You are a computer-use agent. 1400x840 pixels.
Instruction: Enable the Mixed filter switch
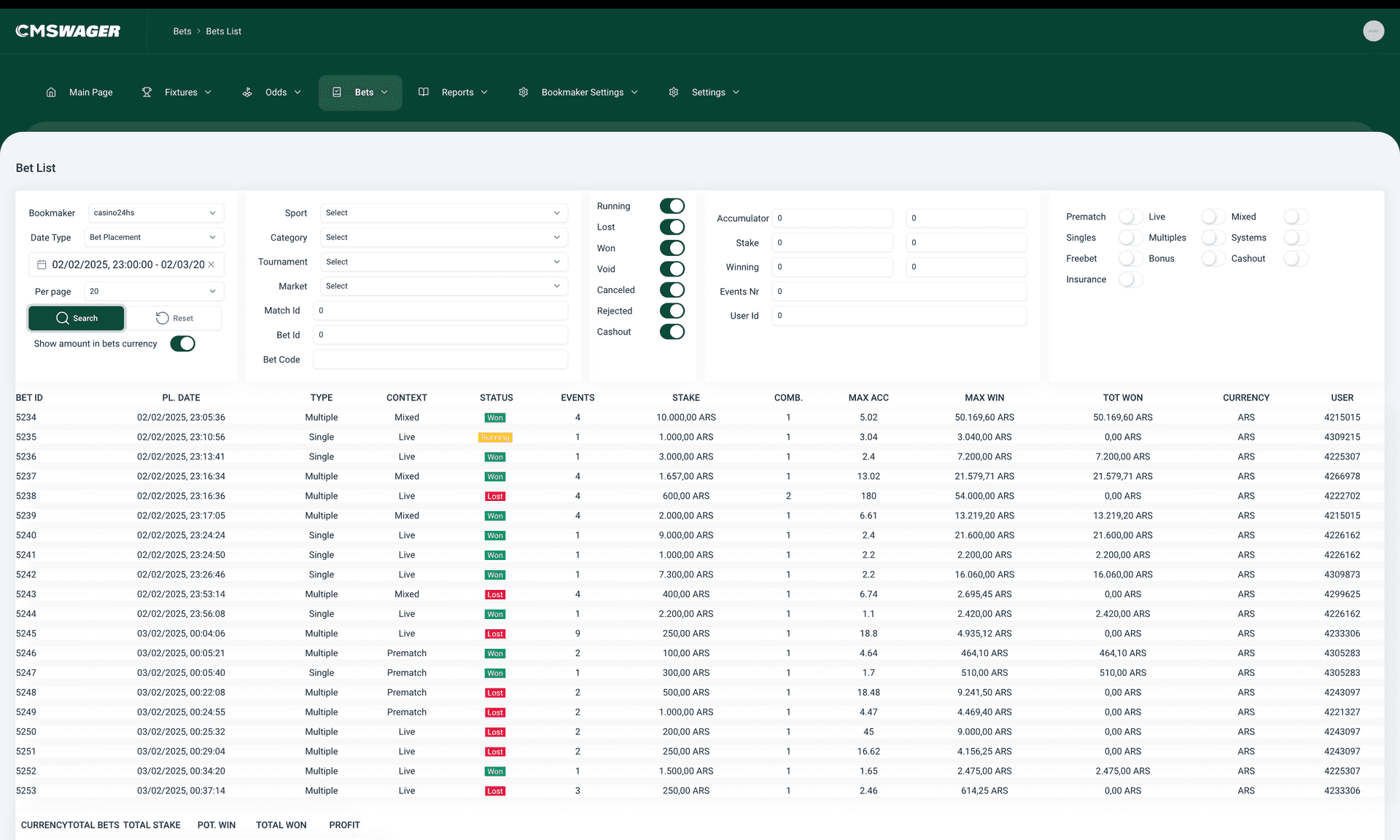click(x=1296, y=217)
